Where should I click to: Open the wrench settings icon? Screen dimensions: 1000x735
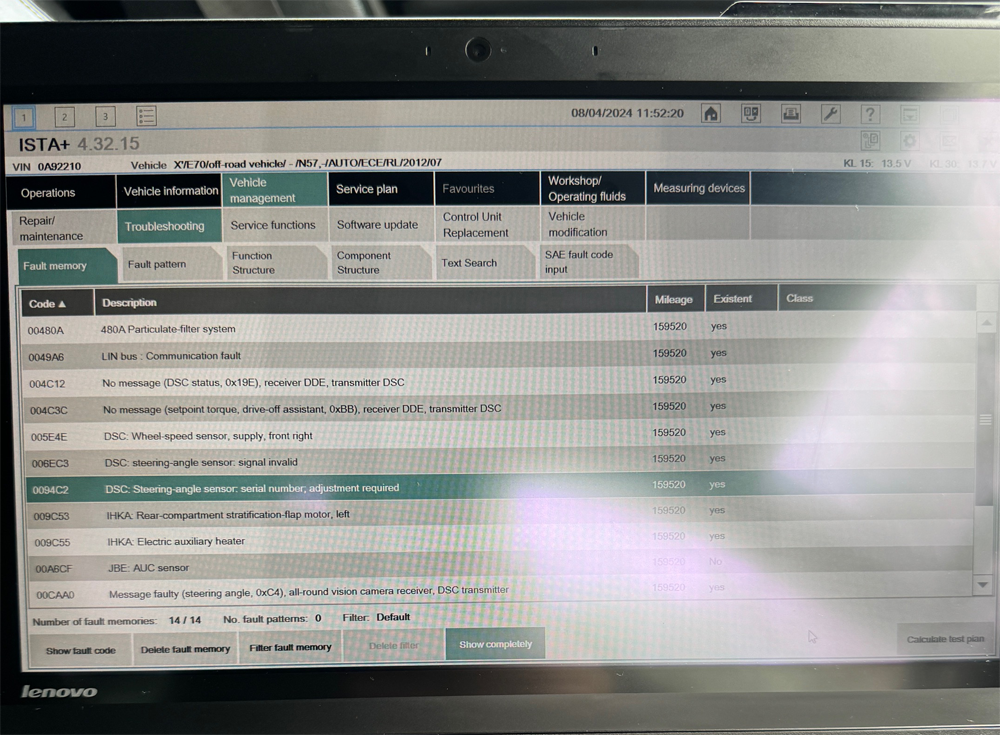[830, 114]
